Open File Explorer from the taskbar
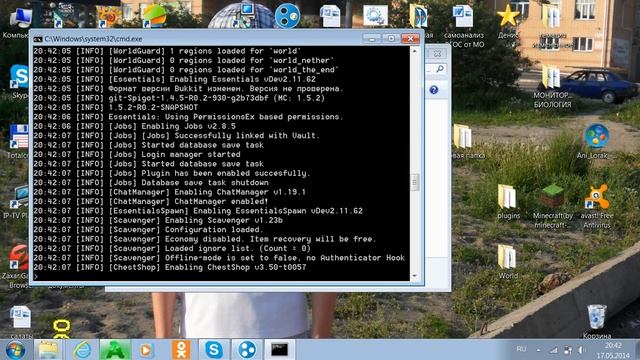 (x=48, y=350)
